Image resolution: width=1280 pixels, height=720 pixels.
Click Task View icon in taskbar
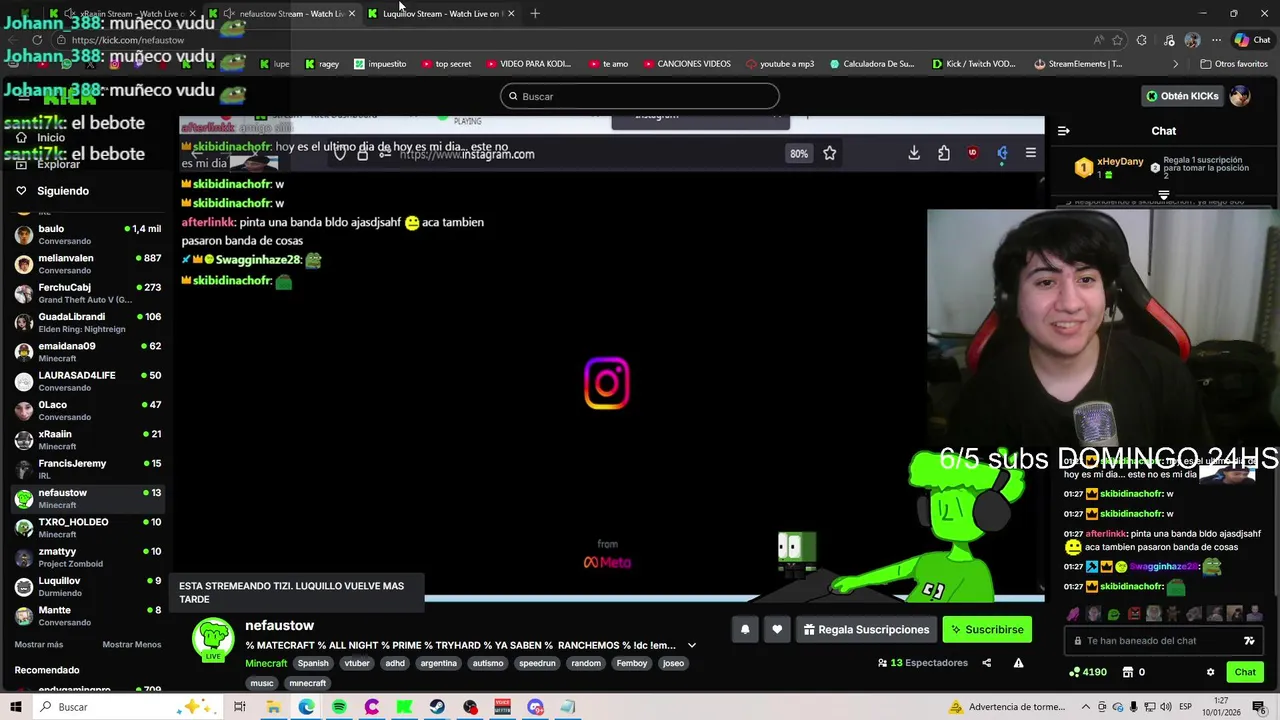(240, 707)
